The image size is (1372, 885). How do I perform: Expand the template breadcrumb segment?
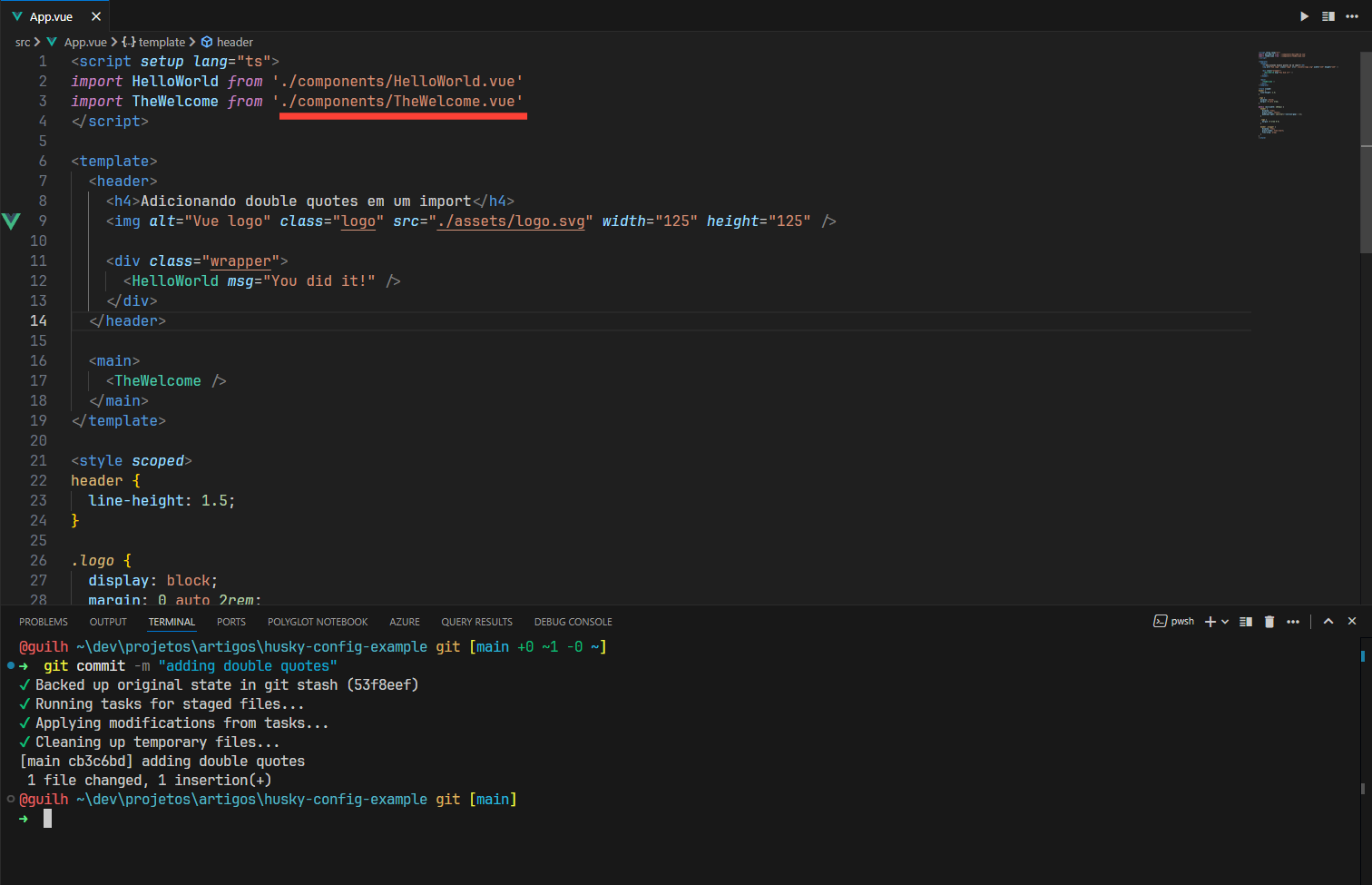(161, 42)
